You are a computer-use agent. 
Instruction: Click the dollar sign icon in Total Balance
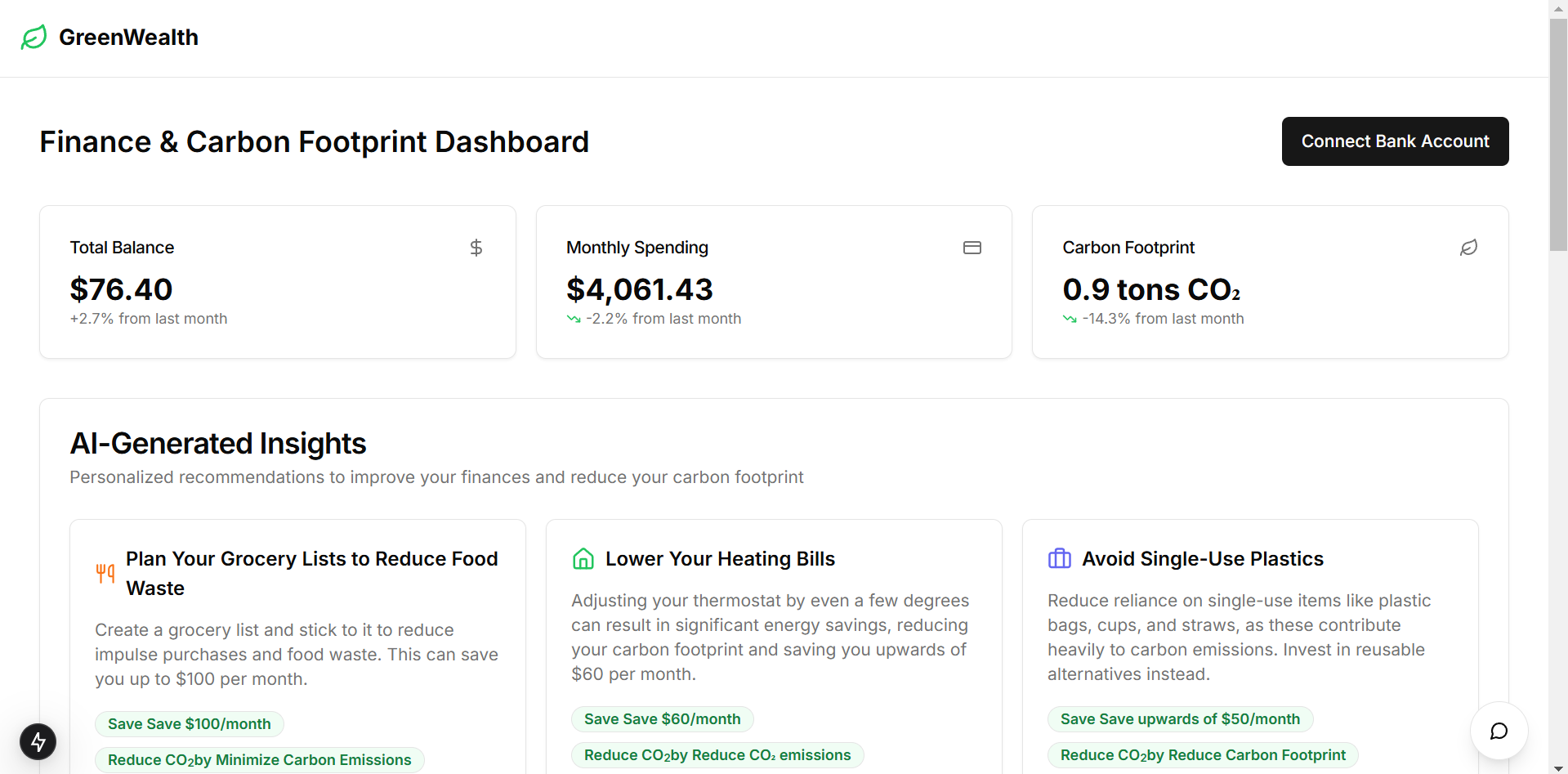point(476,248)
